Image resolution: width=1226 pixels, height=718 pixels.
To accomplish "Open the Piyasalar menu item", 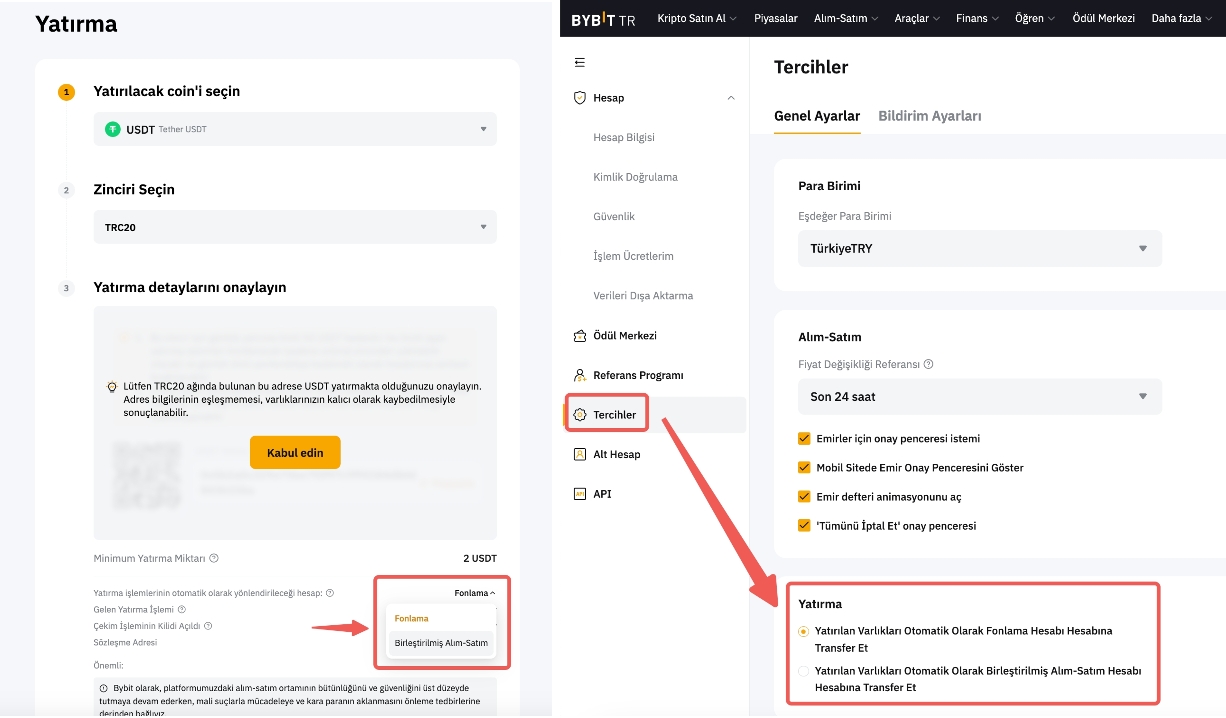I will [x=775, y=18].
